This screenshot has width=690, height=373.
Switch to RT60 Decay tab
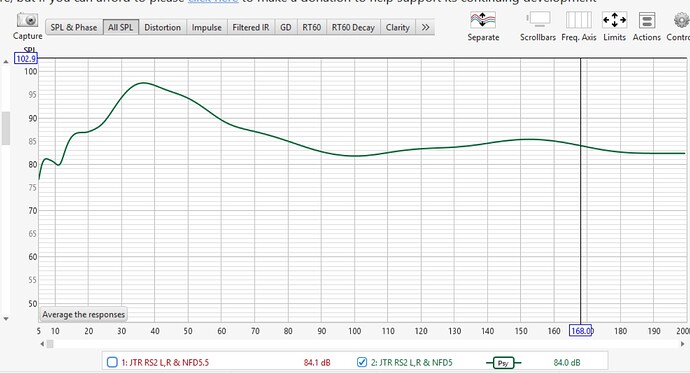(353, 27)
